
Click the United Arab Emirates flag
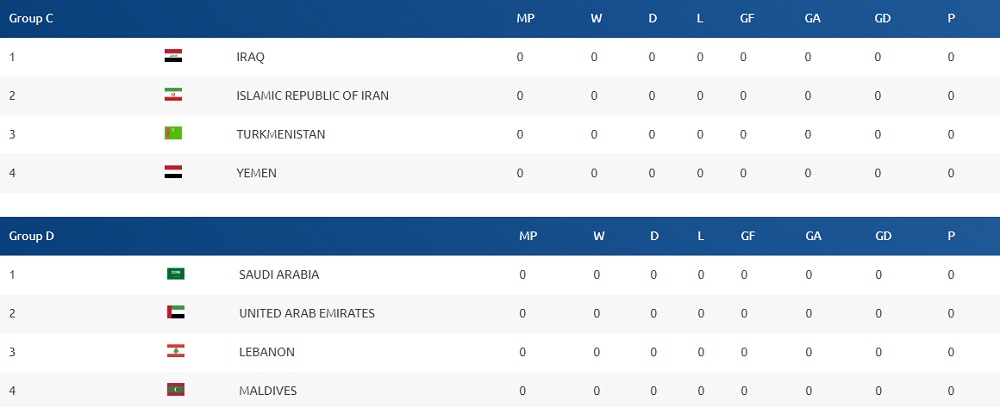coord(175,313)
